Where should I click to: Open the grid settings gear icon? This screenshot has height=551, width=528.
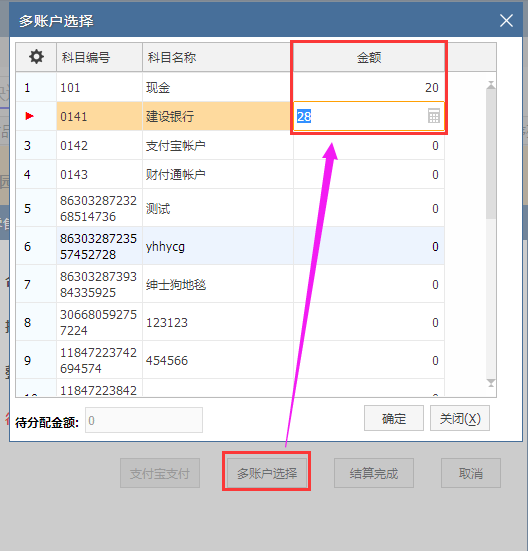[36, 57]
